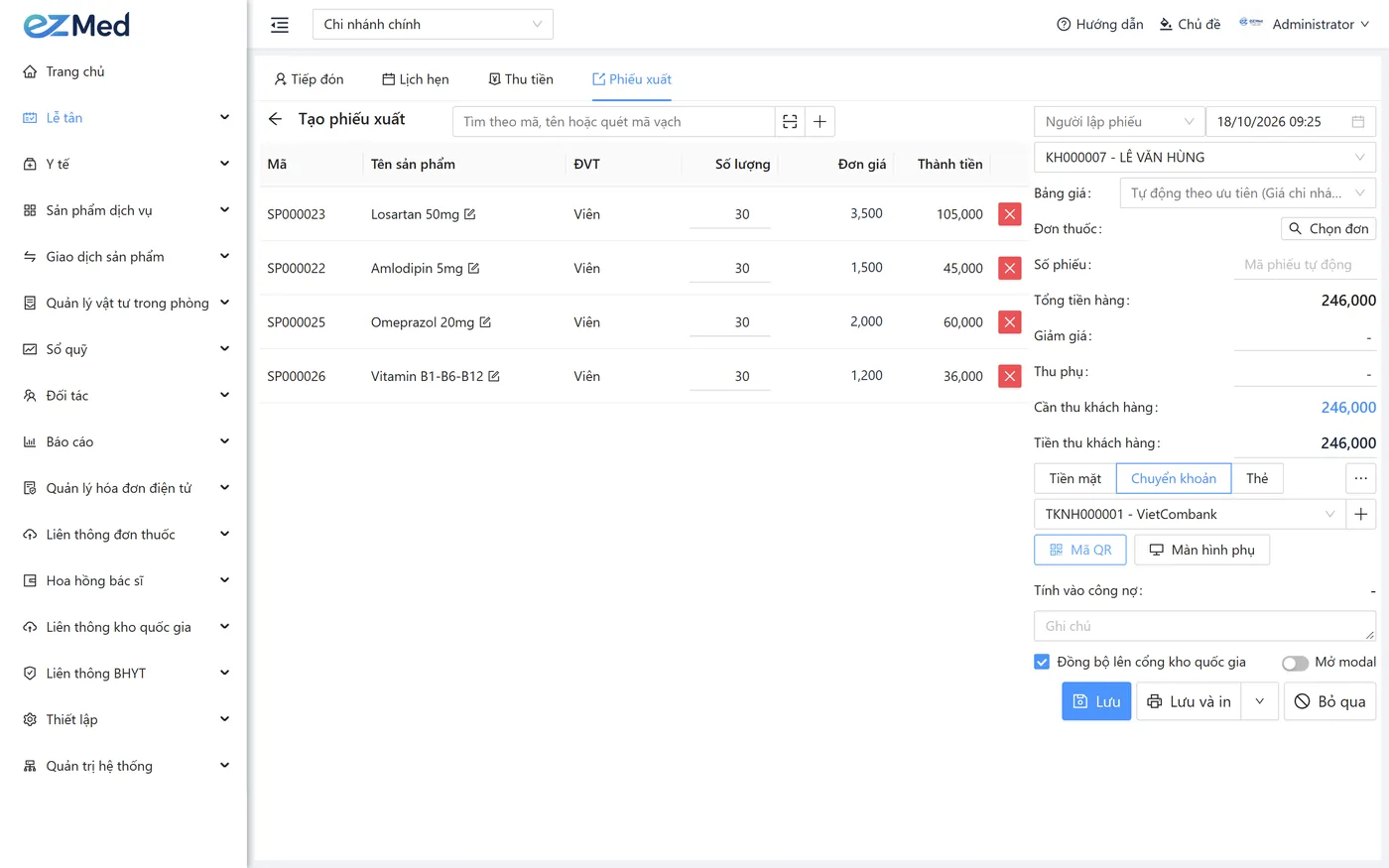Select Tiền mặt payment method
This screenshot has height=868, width=1389.
1074,478
